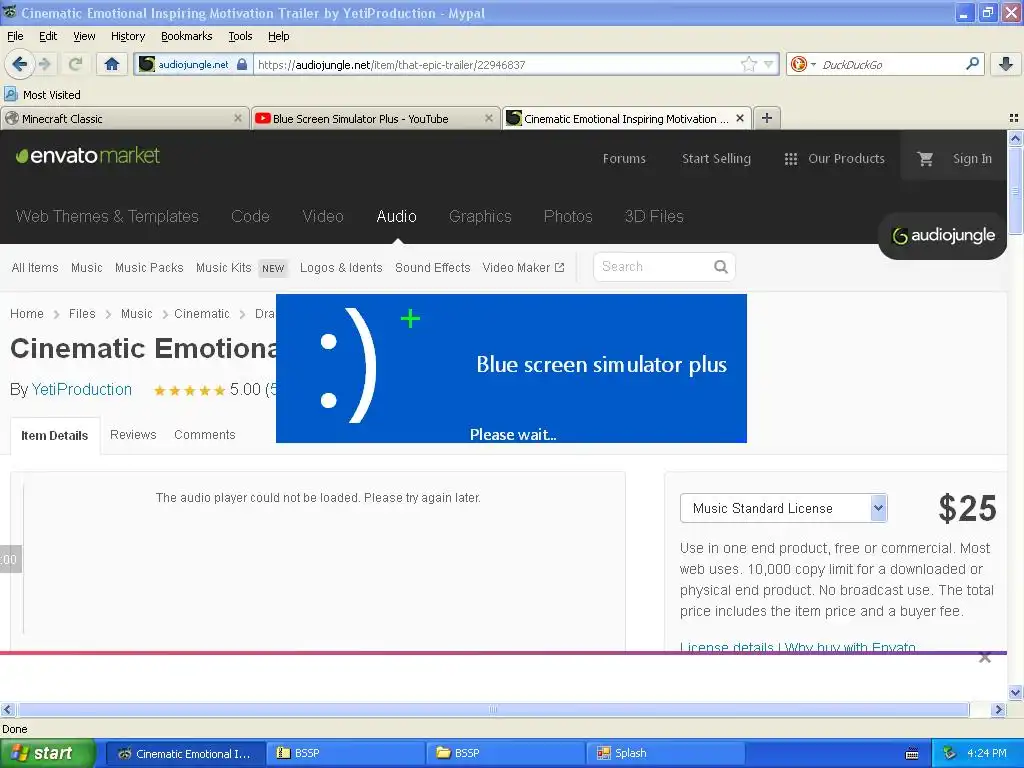Go forward with the browser forward arrow
1024x768 pixels.
pos(44,64)
